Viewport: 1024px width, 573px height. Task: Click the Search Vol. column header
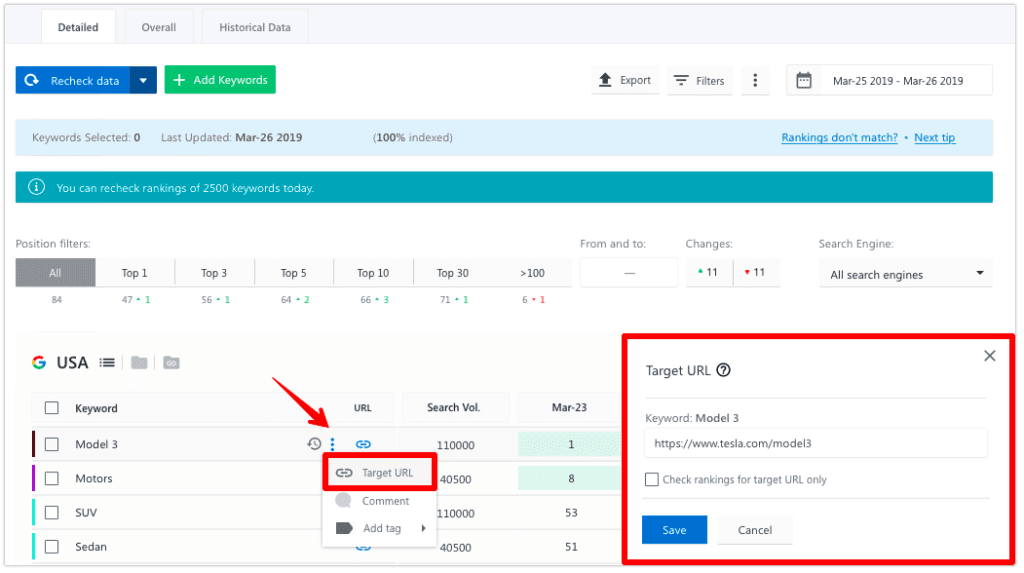453,407
